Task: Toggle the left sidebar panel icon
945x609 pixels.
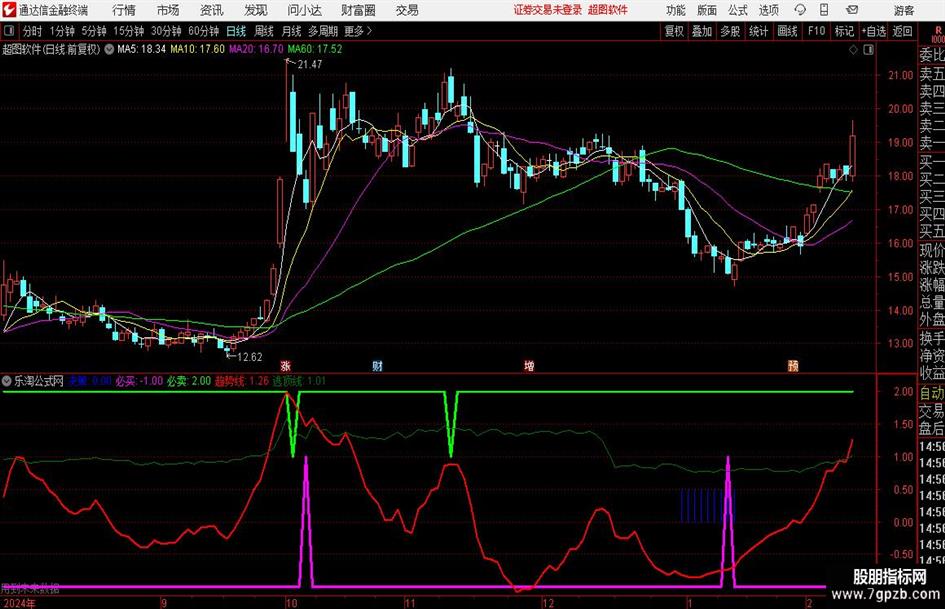Action: pos(8,31)
